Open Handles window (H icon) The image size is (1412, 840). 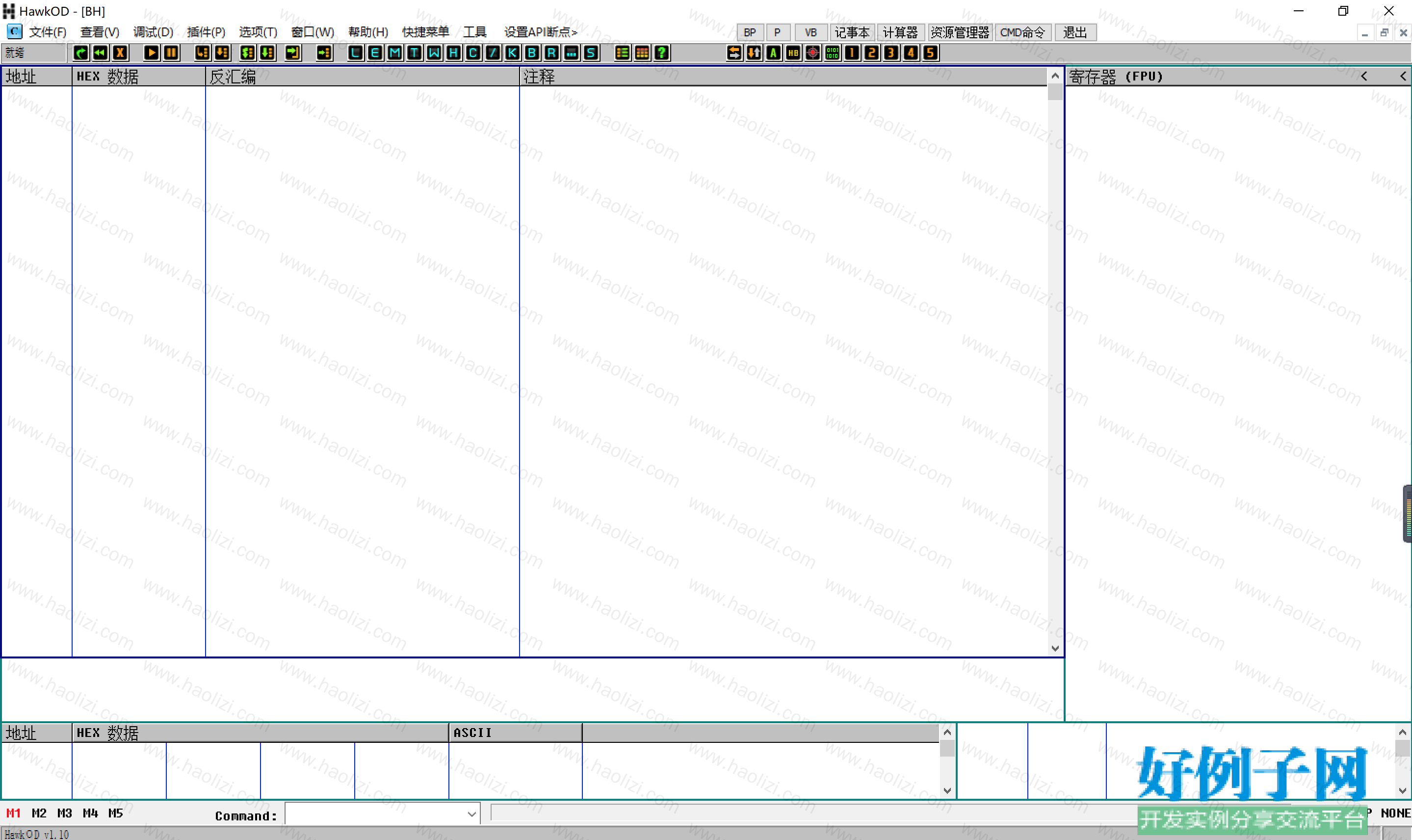click(454, 53)
